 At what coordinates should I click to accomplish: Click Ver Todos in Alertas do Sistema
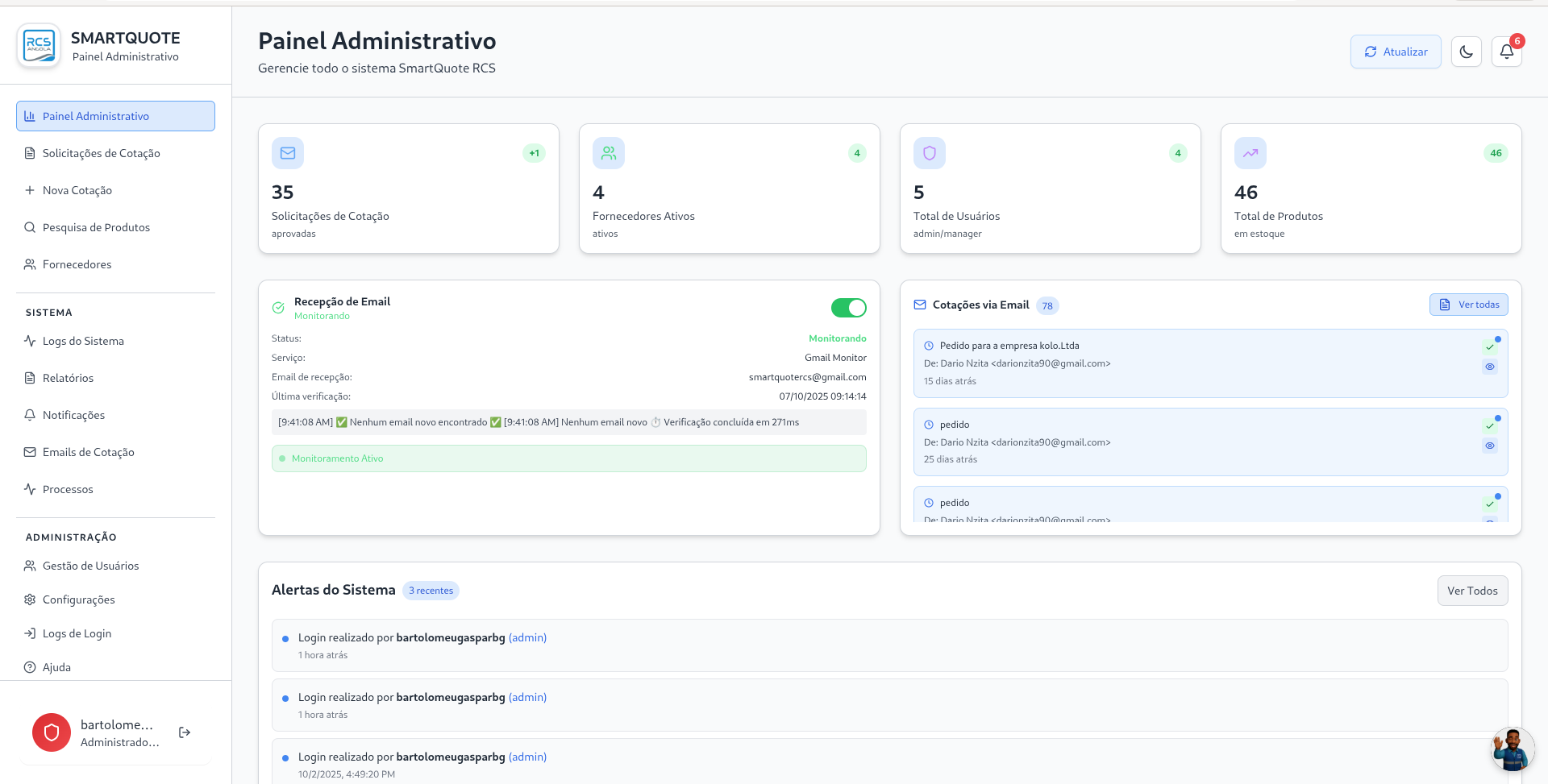tap(1471, 591)
